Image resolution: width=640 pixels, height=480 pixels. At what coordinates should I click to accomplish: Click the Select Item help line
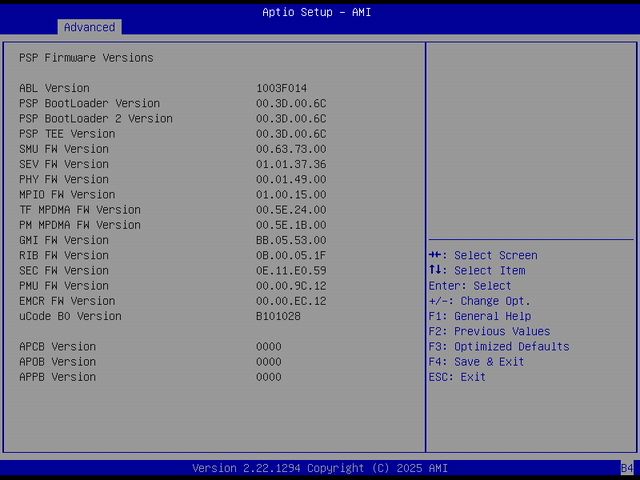477,271
